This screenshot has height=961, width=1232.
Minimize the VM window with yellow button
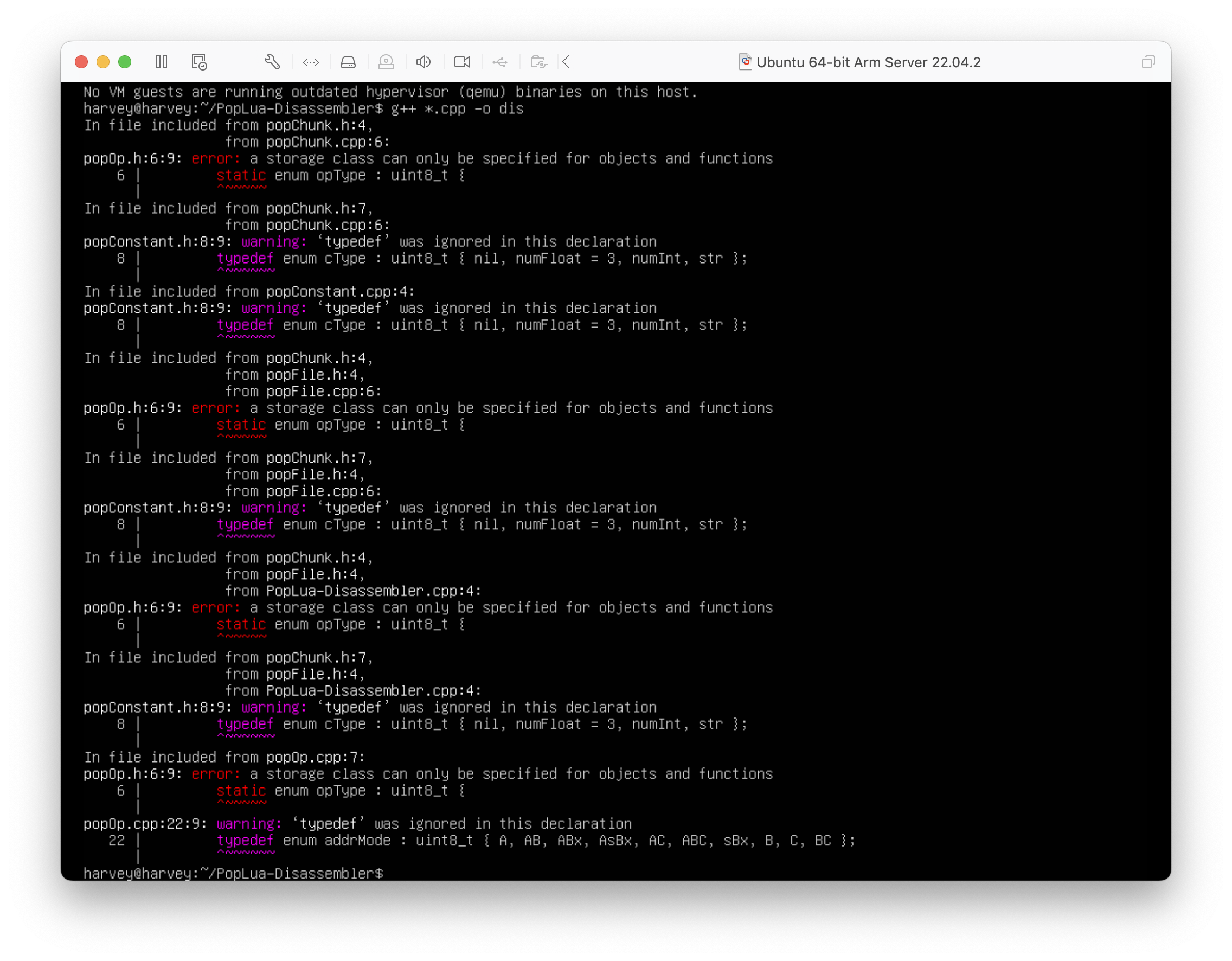103,62
